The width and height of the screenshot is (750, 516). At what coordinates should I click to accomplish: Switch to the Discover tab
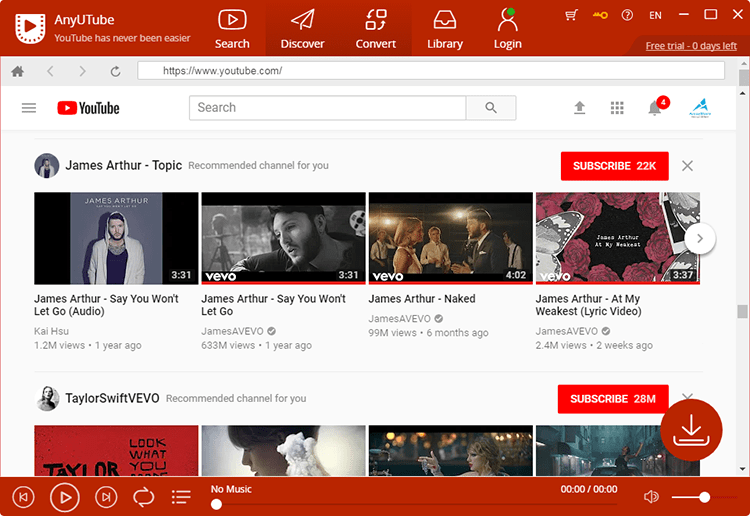pos(302,29)
